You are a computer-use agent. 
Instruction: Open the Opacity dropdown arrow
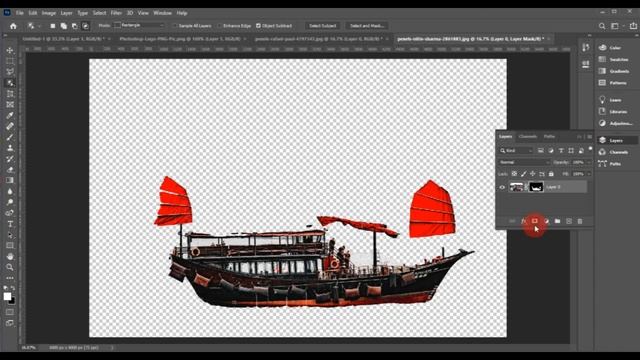pos(588,162)
